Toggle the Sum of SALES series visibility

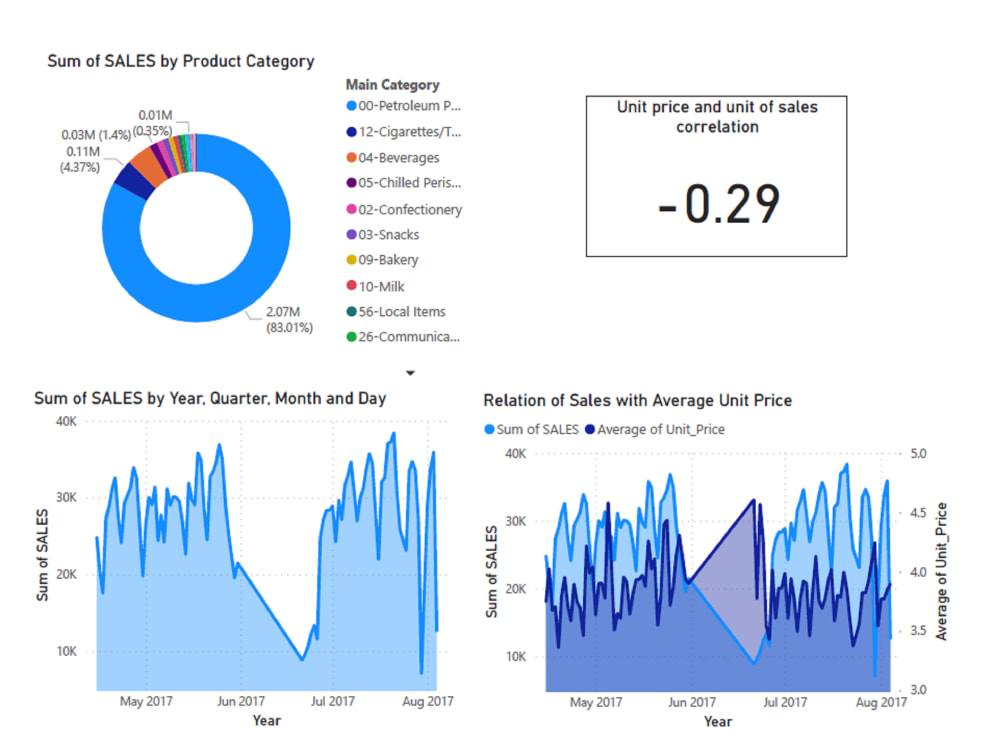pos(537,429)
